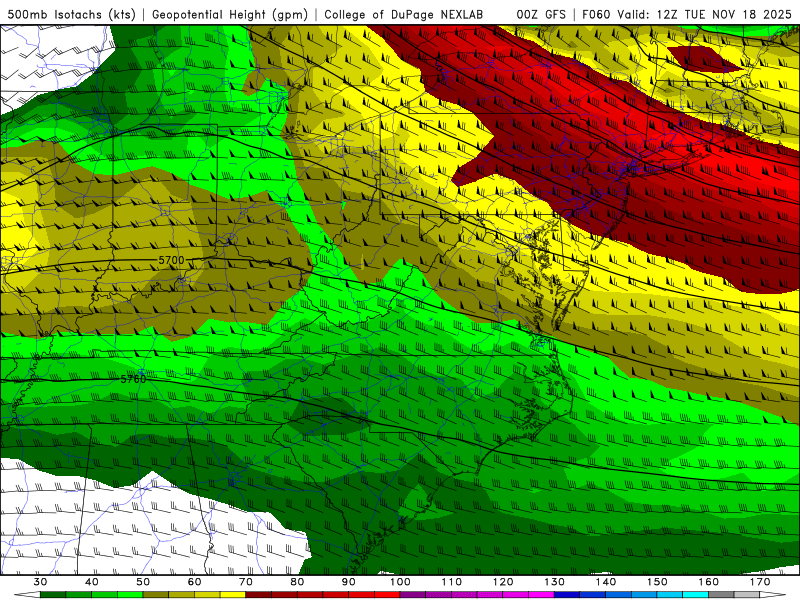Screen dimensions: 800x600
Task: Click the 90 value on the color scale
Action: (x=349, y=582)
